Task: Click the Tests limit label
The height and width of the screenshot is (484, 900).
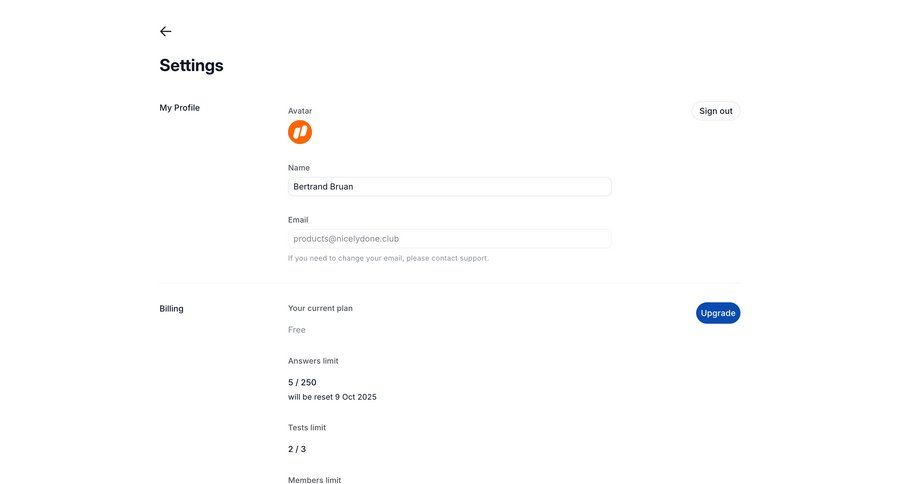Action: coord(307,428)
